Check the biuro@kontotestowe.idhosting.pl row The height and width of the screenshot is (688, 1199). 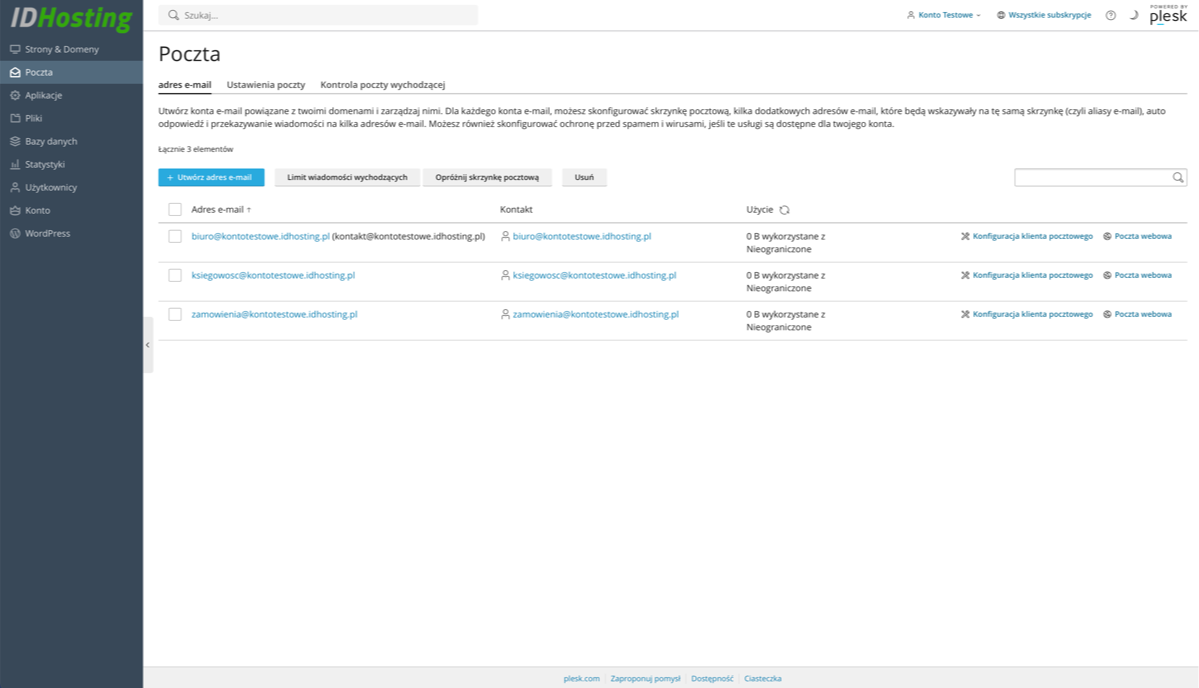pyautogui.click(x=173, y=237)
